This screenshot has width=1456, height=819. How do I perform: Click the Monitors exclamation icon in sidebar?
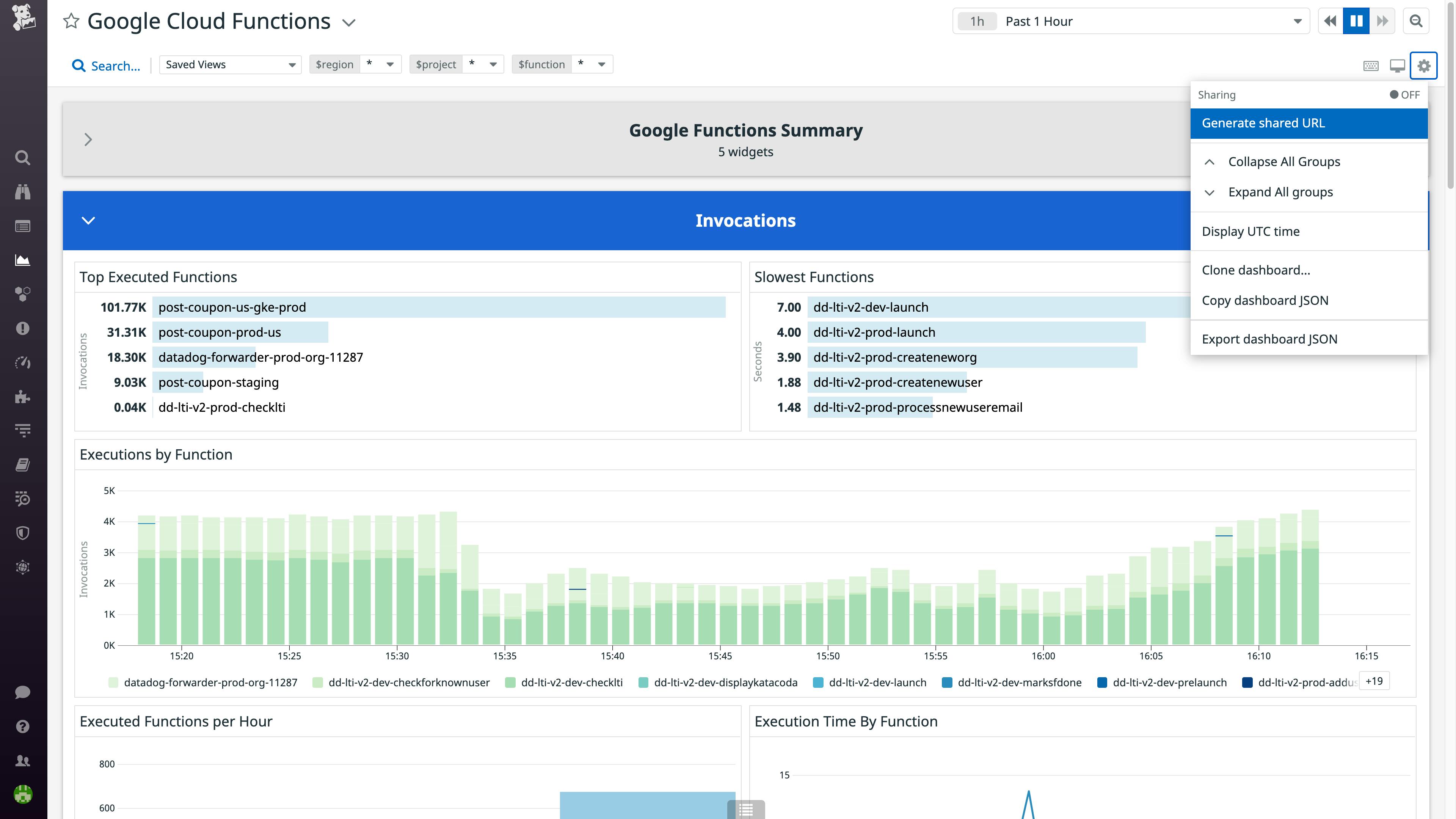23,329
